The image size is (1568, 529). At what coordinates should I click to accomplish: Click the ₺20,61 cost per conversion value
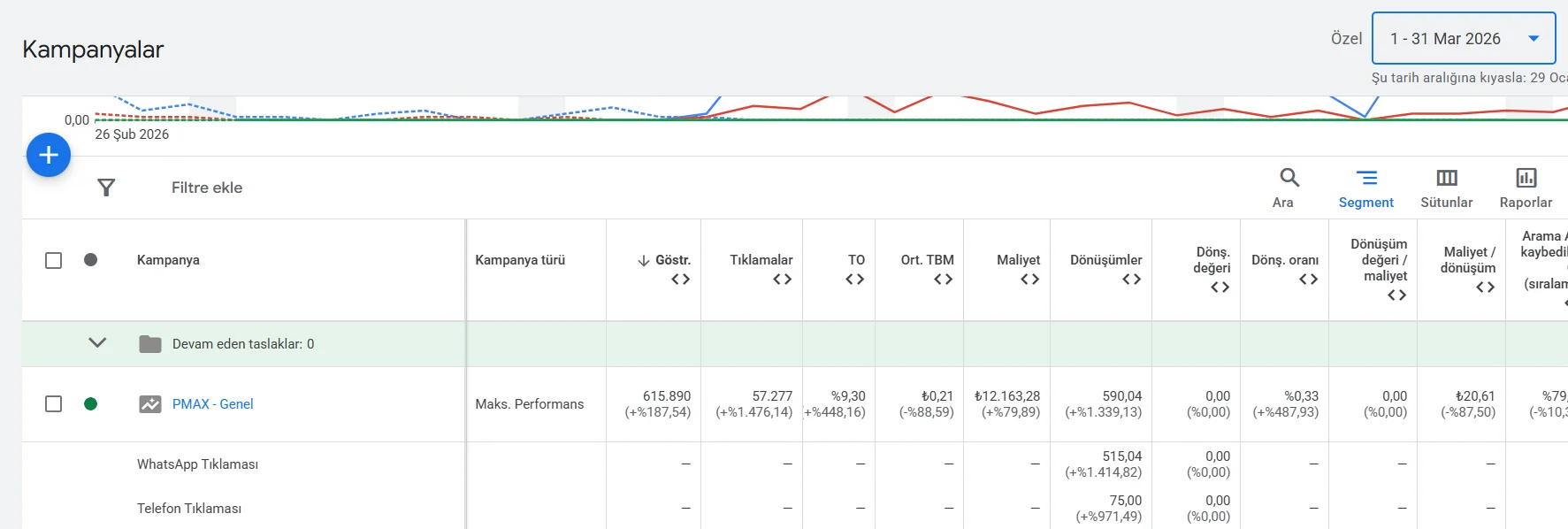point(1475,396)
